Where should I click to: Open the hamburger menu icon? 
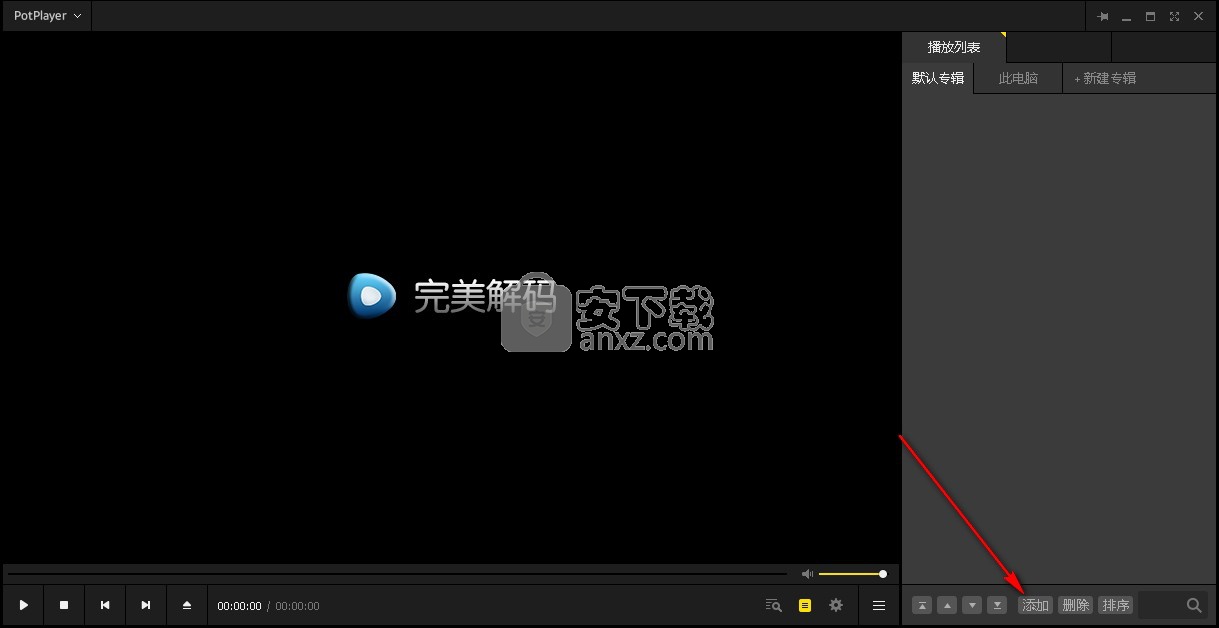[x=879, y=605]
